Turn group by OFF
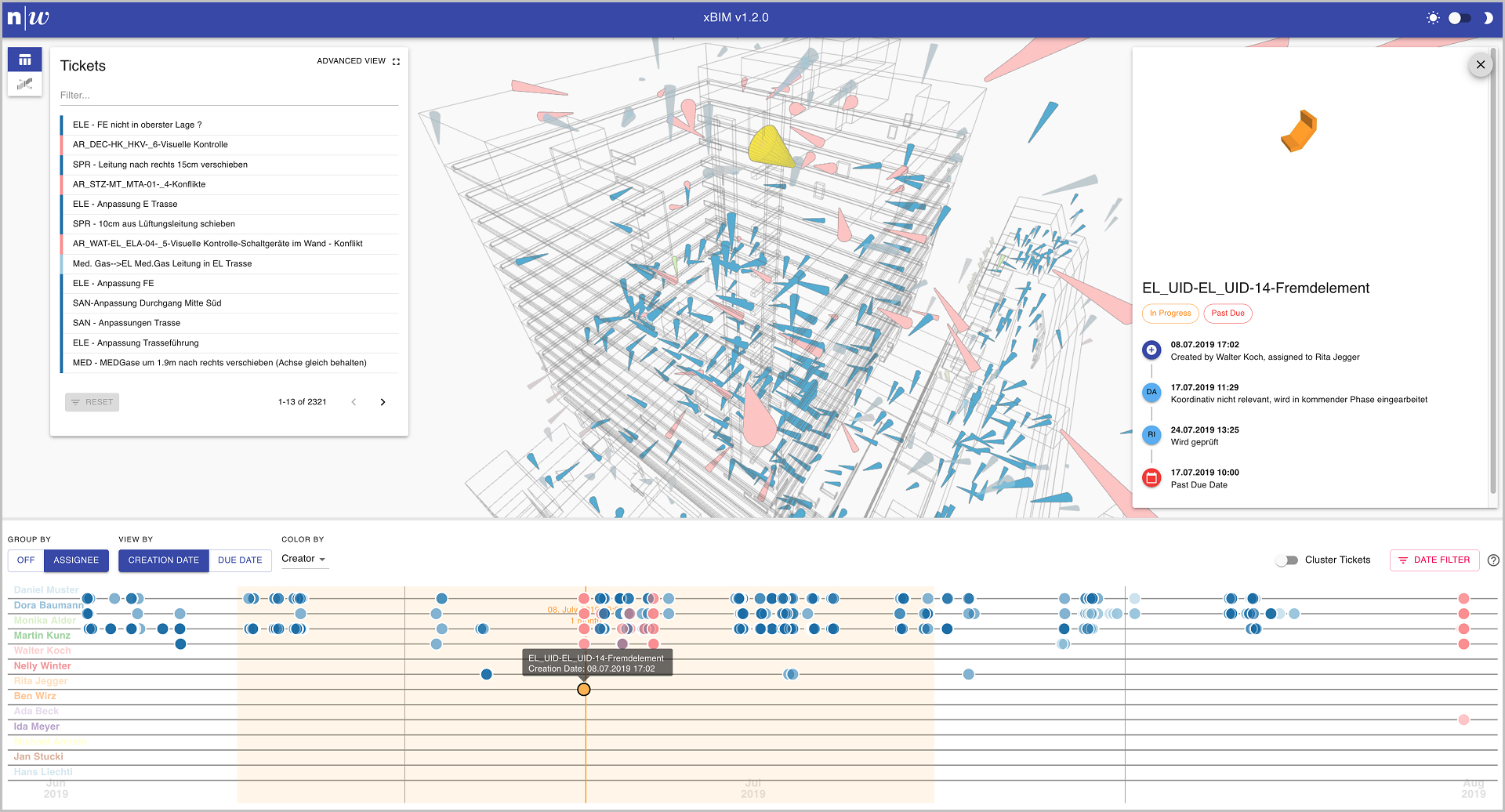The width and height of the screenshot is (1505, 812). pyautogui.click(x=26, y=560)
